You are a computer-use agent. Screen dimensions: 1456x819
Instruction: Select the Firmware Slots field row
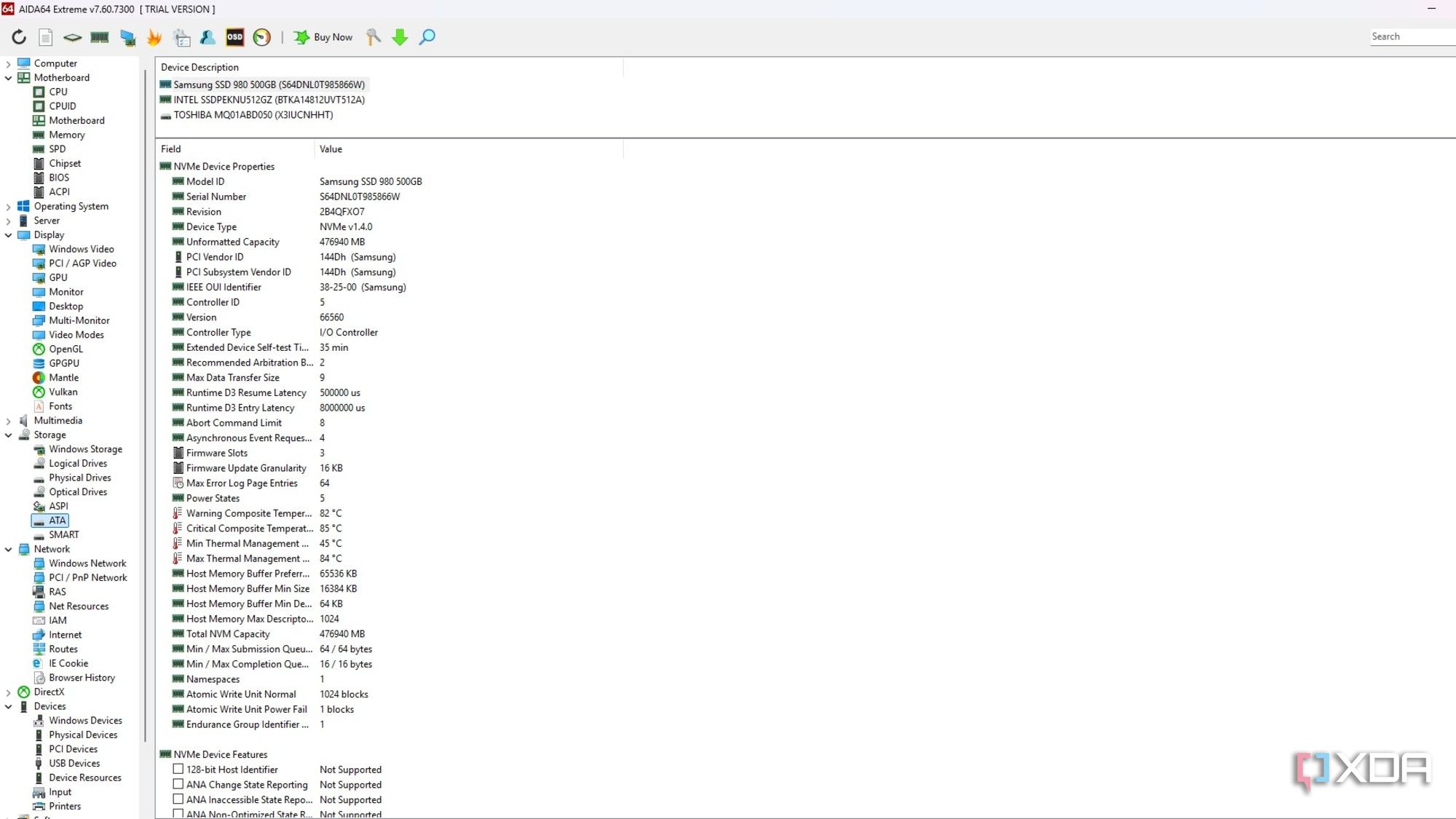coord(248,453)
